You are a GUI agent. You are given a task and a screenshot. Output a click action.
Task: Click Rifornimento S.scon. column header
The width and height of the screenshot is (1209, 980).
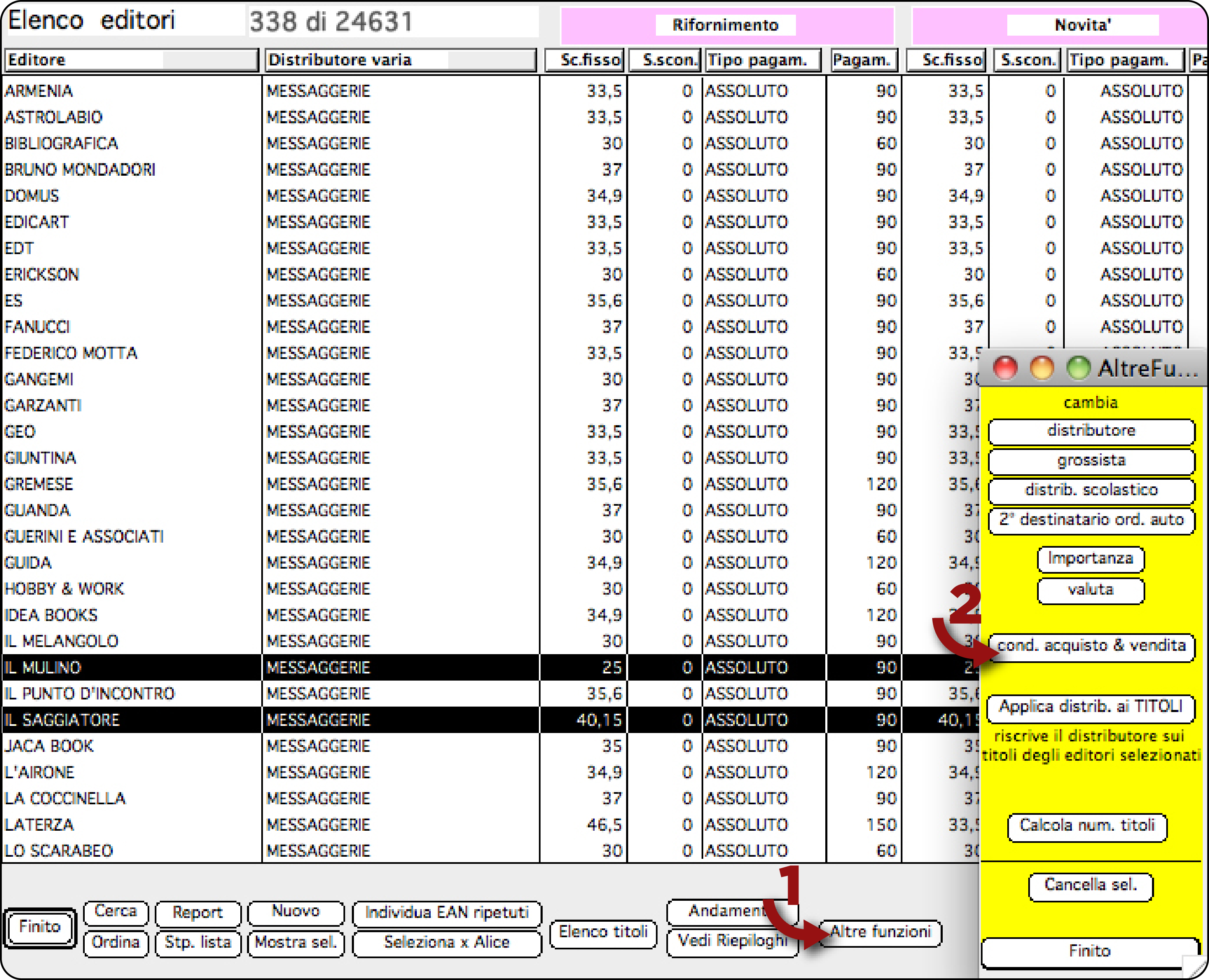pyautogui.click(x=664, y=60)
